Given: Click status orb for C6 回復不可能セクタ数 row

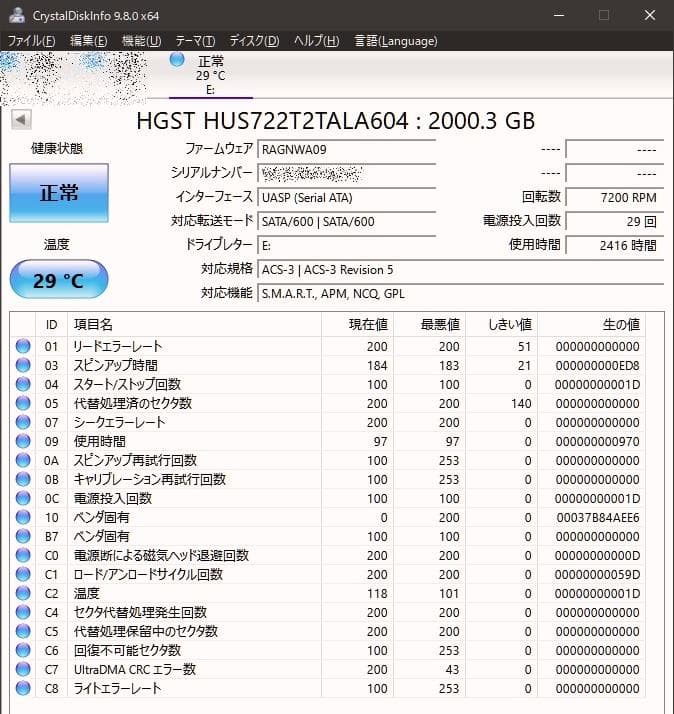Looking at the screenshot, I should (x=23, y=650).
